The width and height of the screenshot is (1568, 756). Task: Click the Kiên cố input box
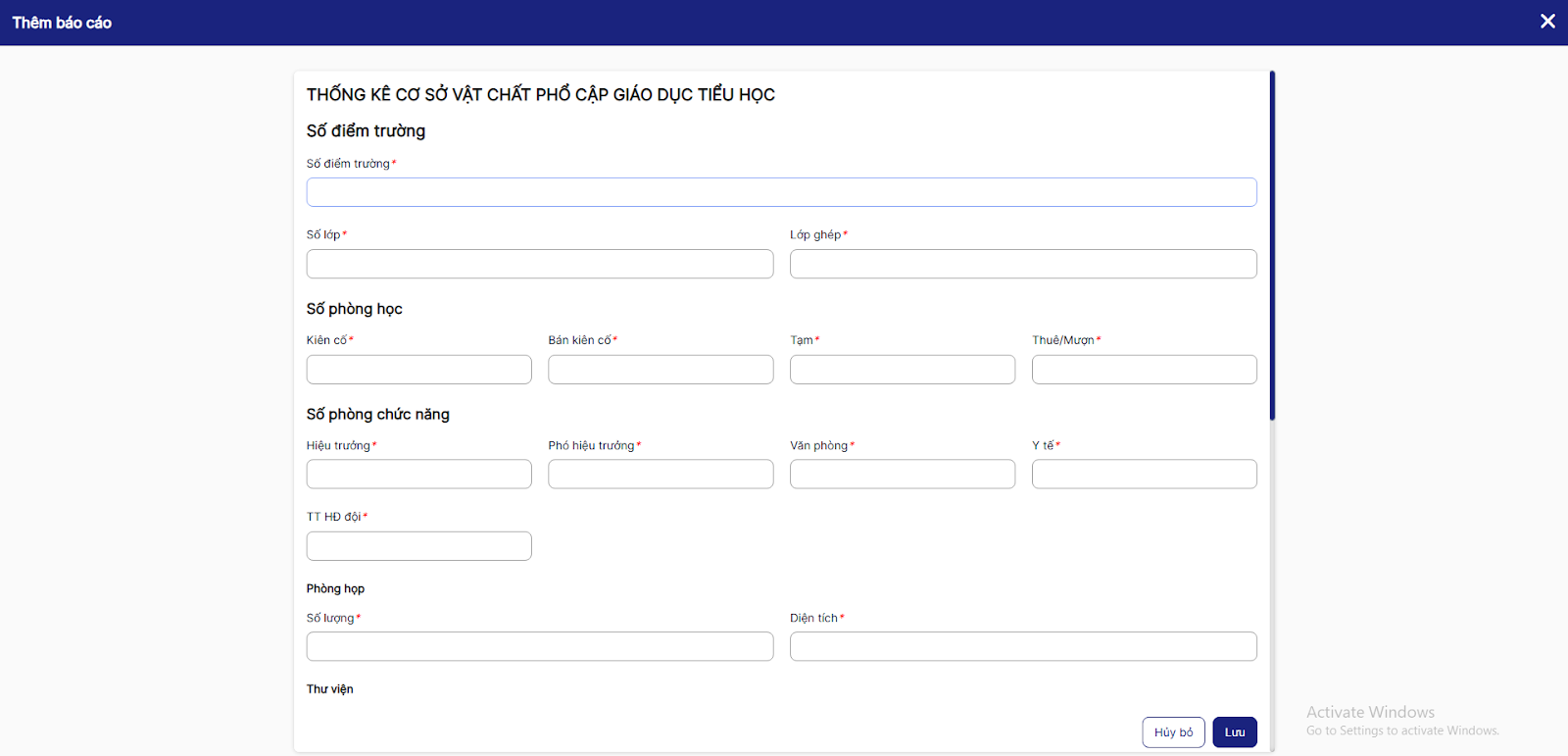point(418,370)
